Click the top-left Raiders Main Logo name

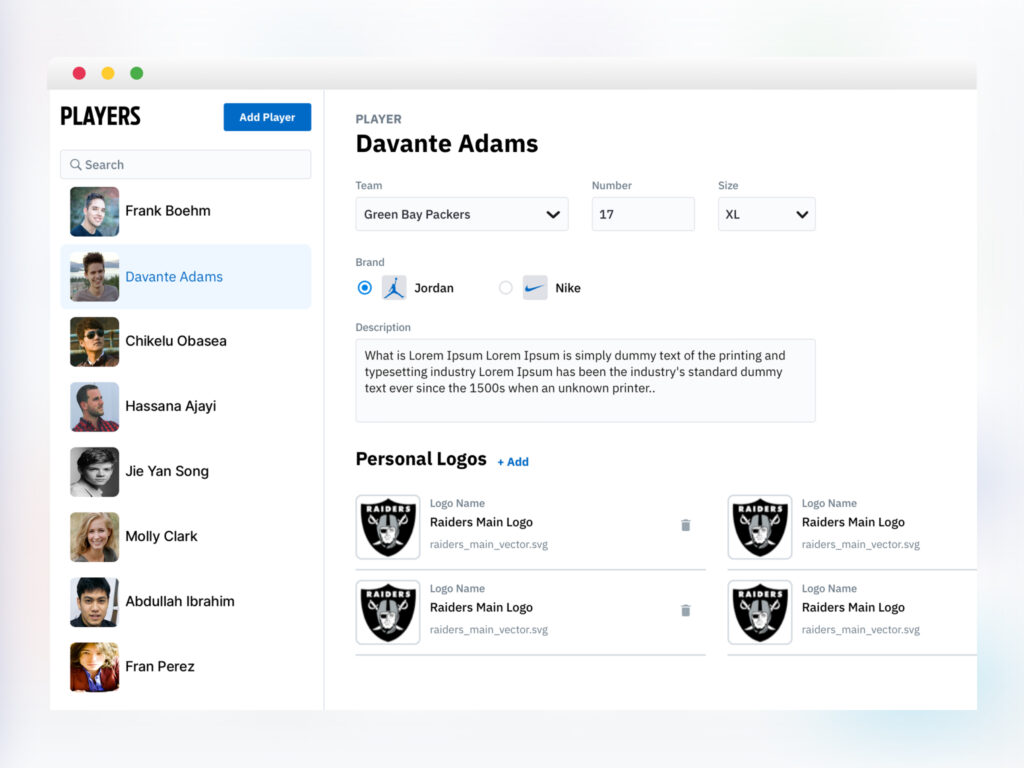[x=481, y=522]
